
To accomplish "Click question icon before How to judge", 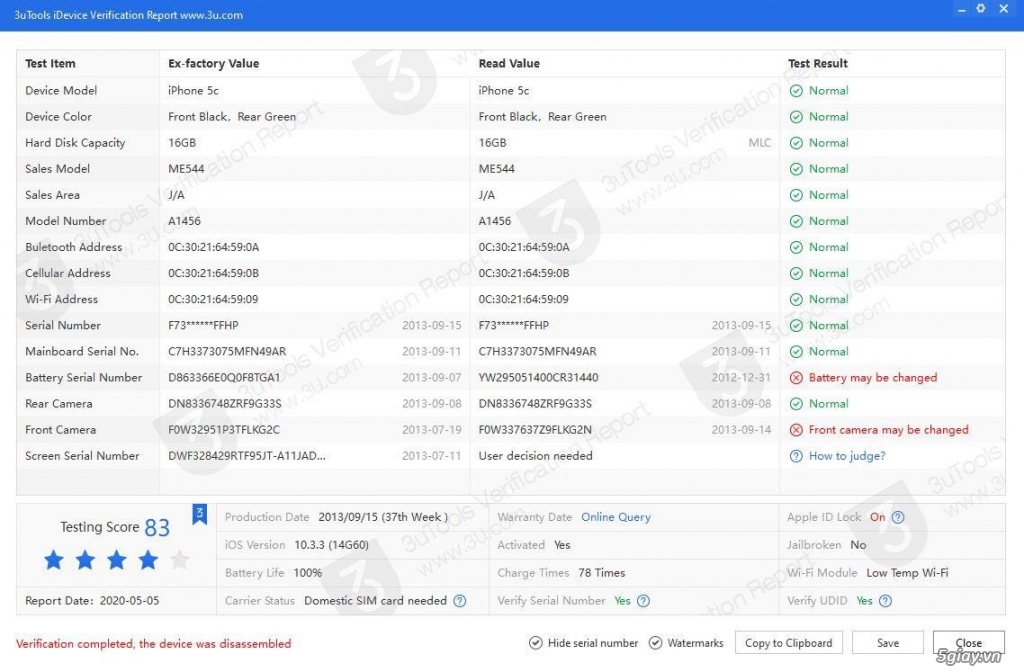I will pyautogui.click(x=796, y=456).
